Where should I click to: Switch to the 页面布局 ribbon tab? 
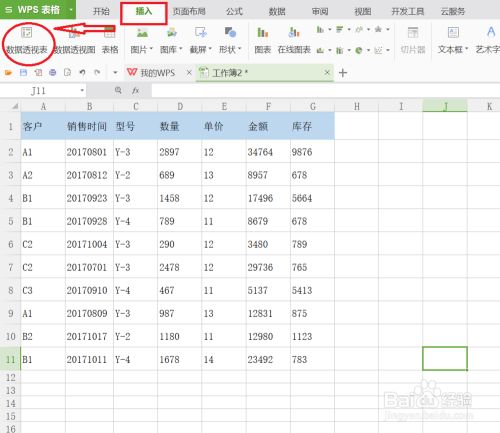pyautogui.click(x=189, y=12)
